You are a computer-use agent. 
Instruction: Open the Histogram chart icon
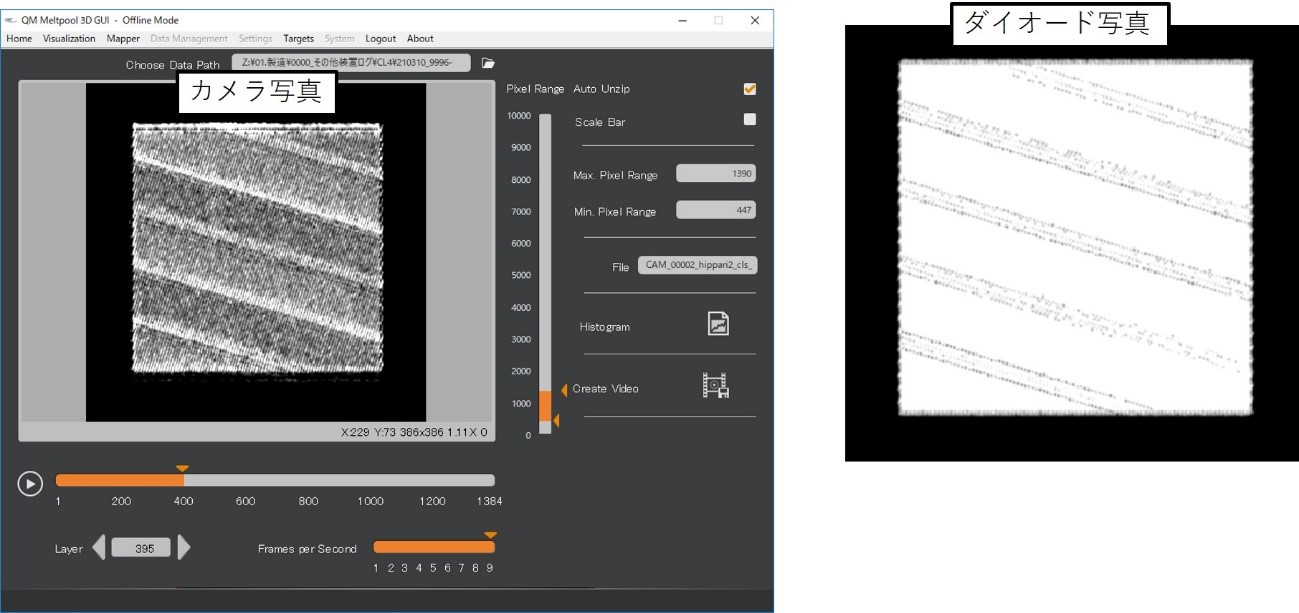tap(718, 324)
